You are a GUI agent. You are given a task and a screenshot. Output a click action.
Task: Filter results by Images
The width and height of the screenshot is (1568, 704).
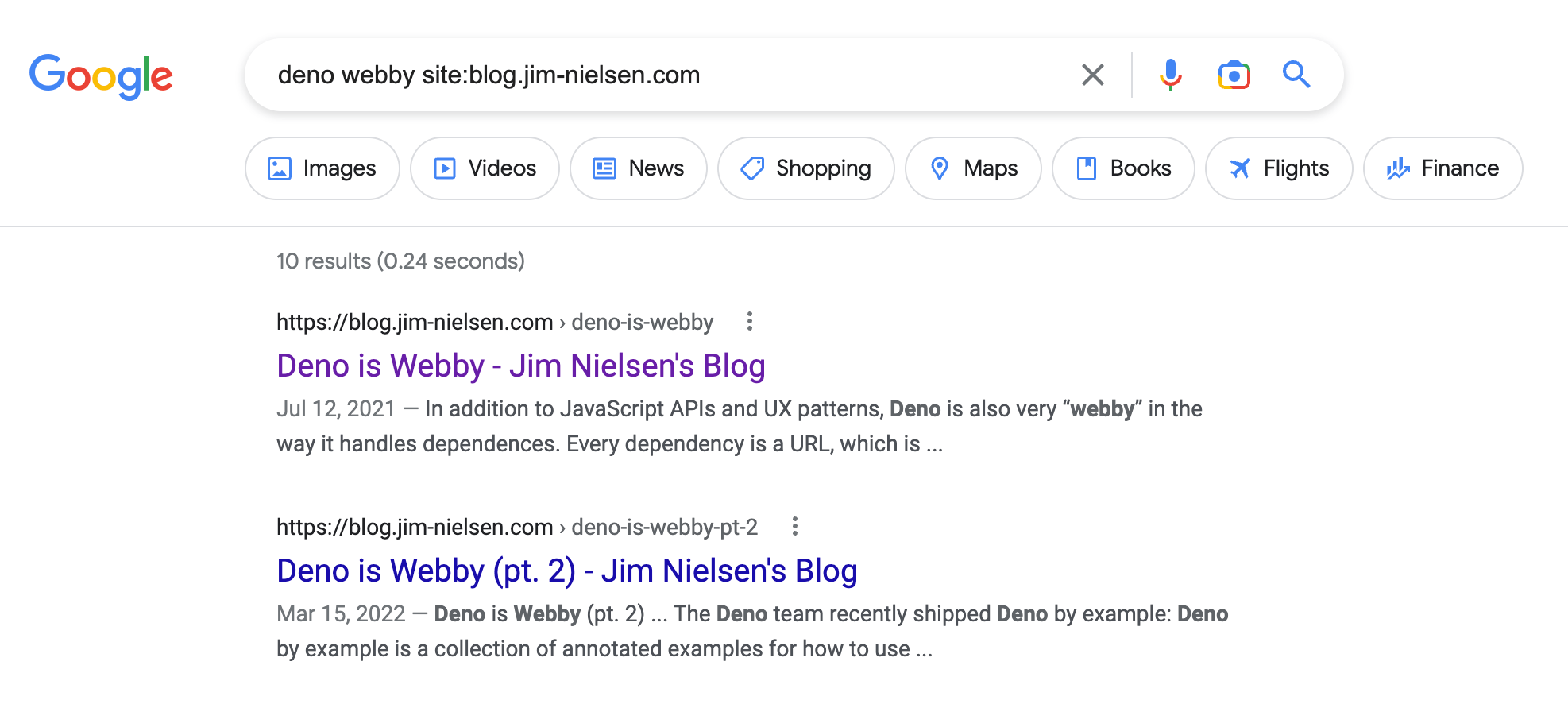(x=322, y=168)
